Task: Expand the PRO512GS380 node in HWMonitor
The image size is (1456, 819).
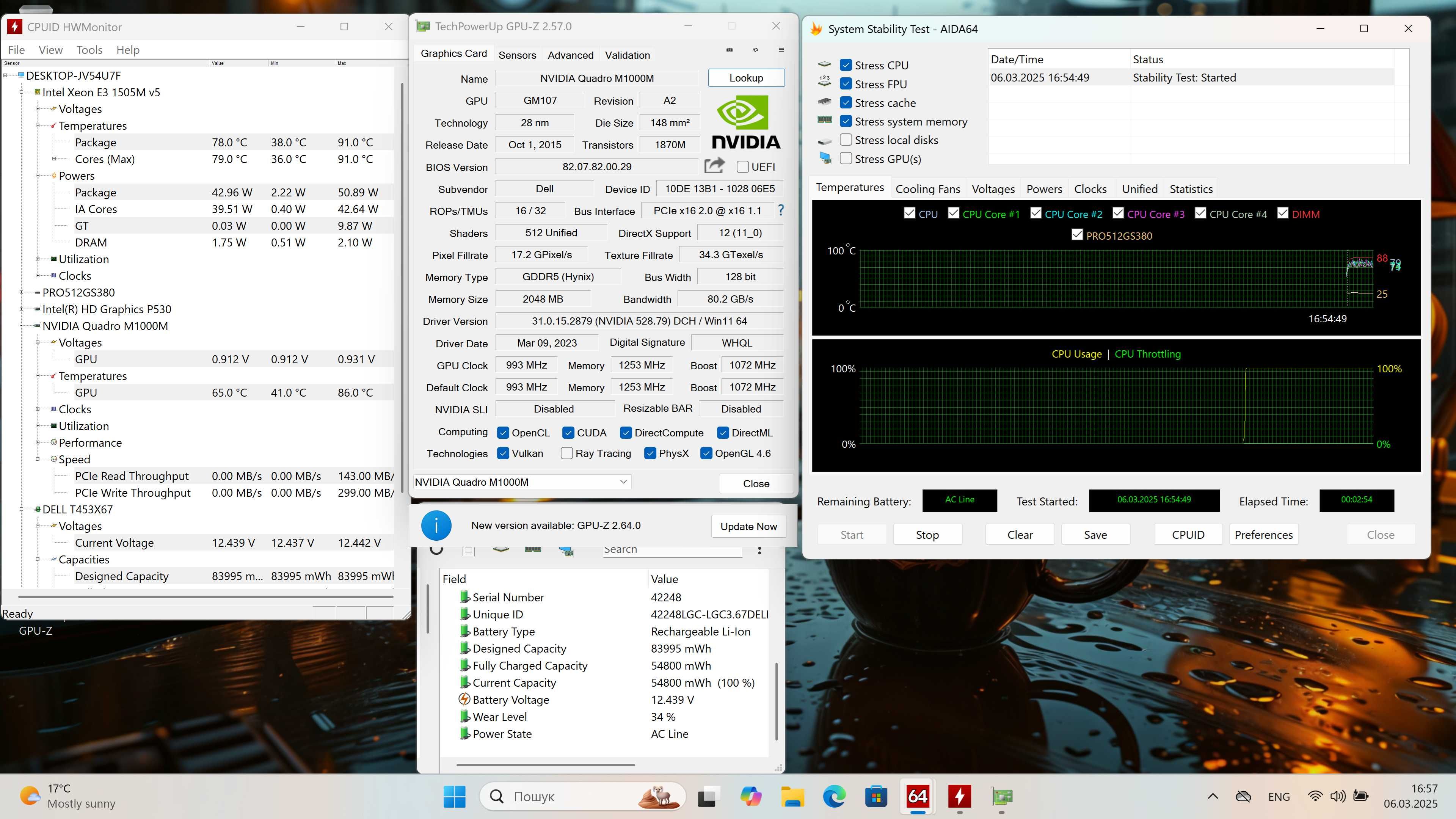Action: tap(22, 292)
